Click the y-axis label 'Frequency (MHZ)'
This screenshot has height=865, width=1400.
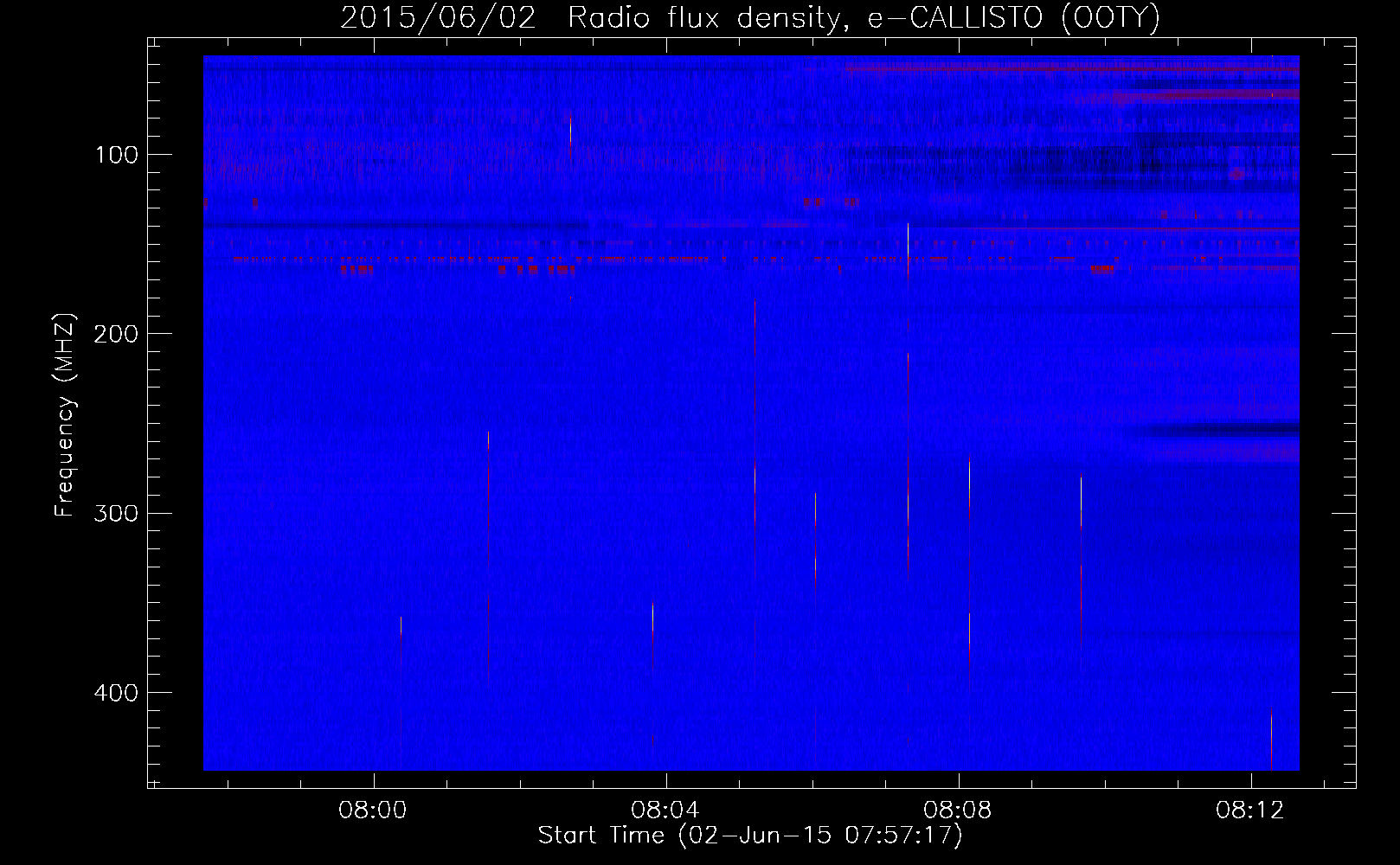tap(65, 415)
